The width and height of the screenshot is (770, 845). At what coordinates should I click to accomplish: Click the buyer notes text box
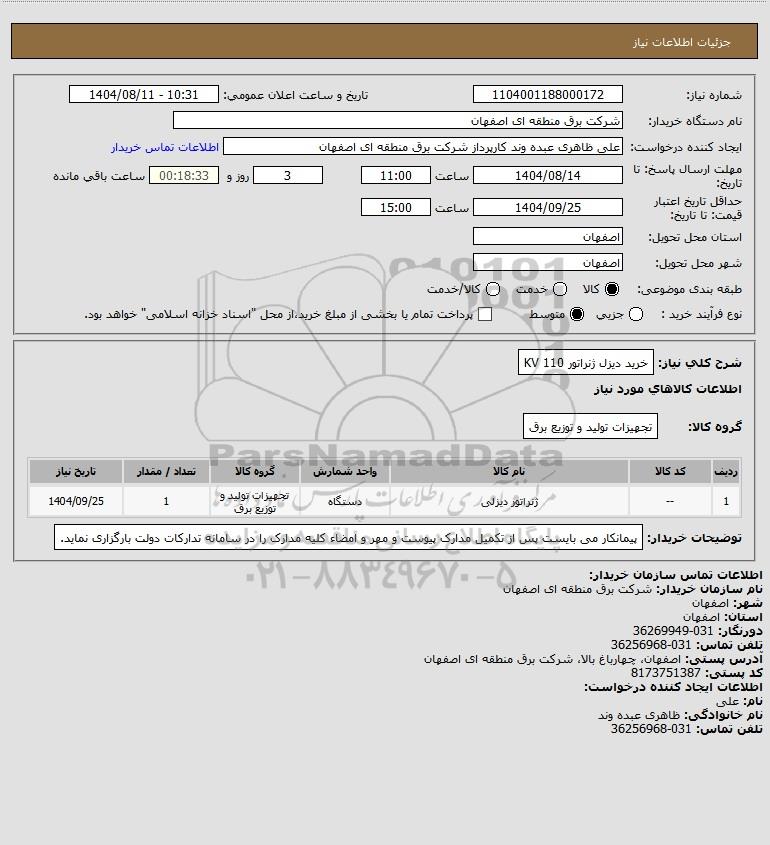(x=348, y=538)
